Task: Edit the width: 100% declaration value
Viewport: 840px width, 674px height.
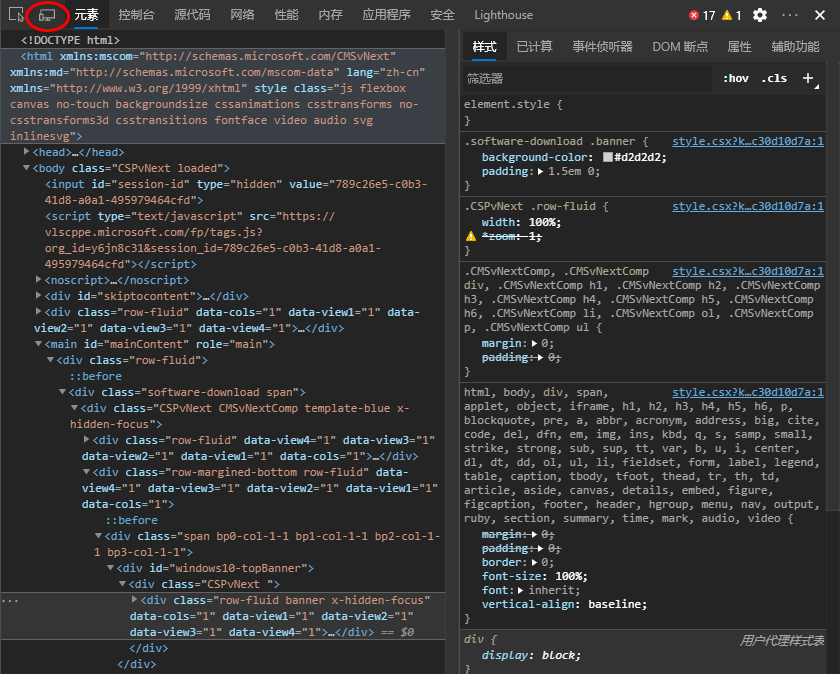Action: click(545, 222)
